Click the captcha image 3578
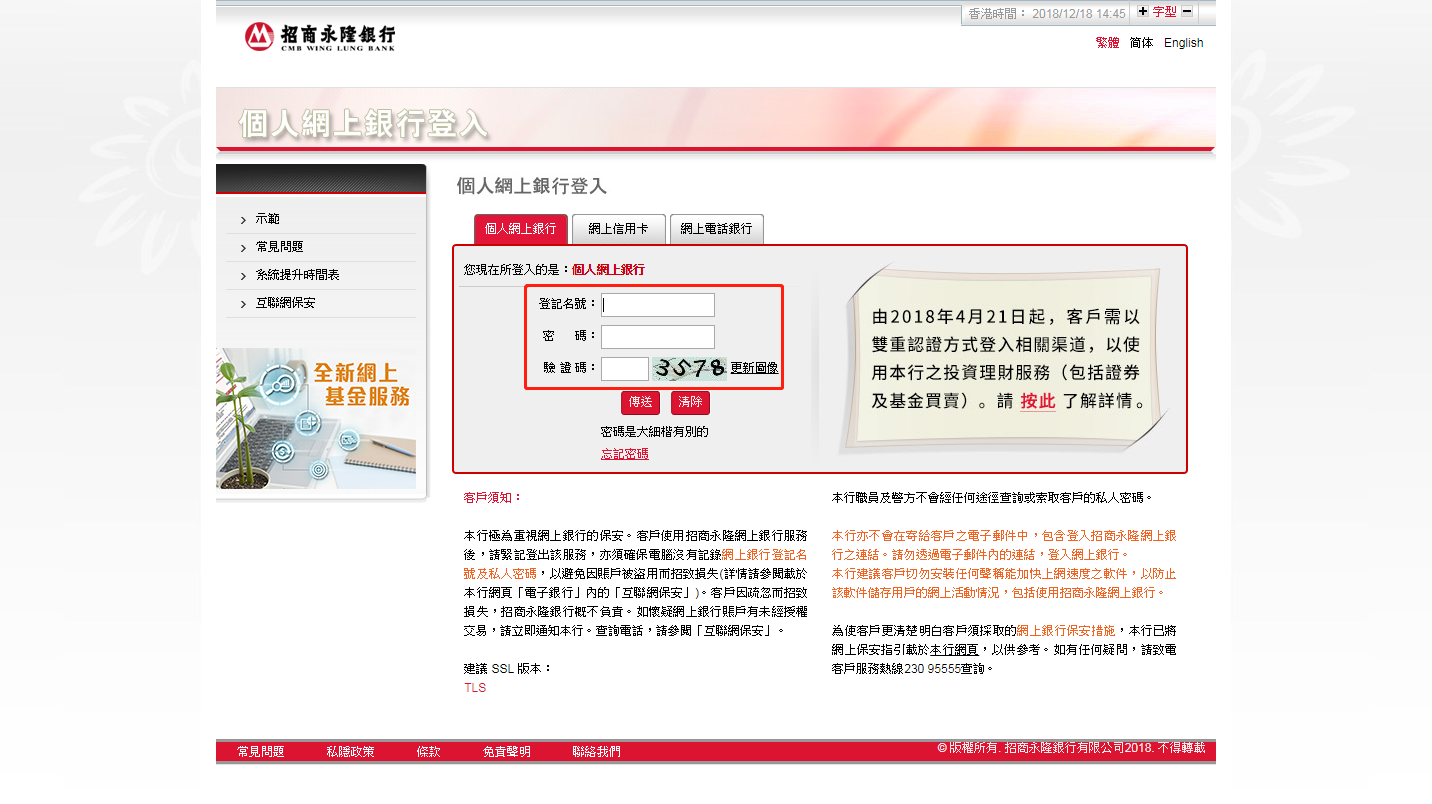The height and width of the screenshot is (804, 1432). [689, 368]
